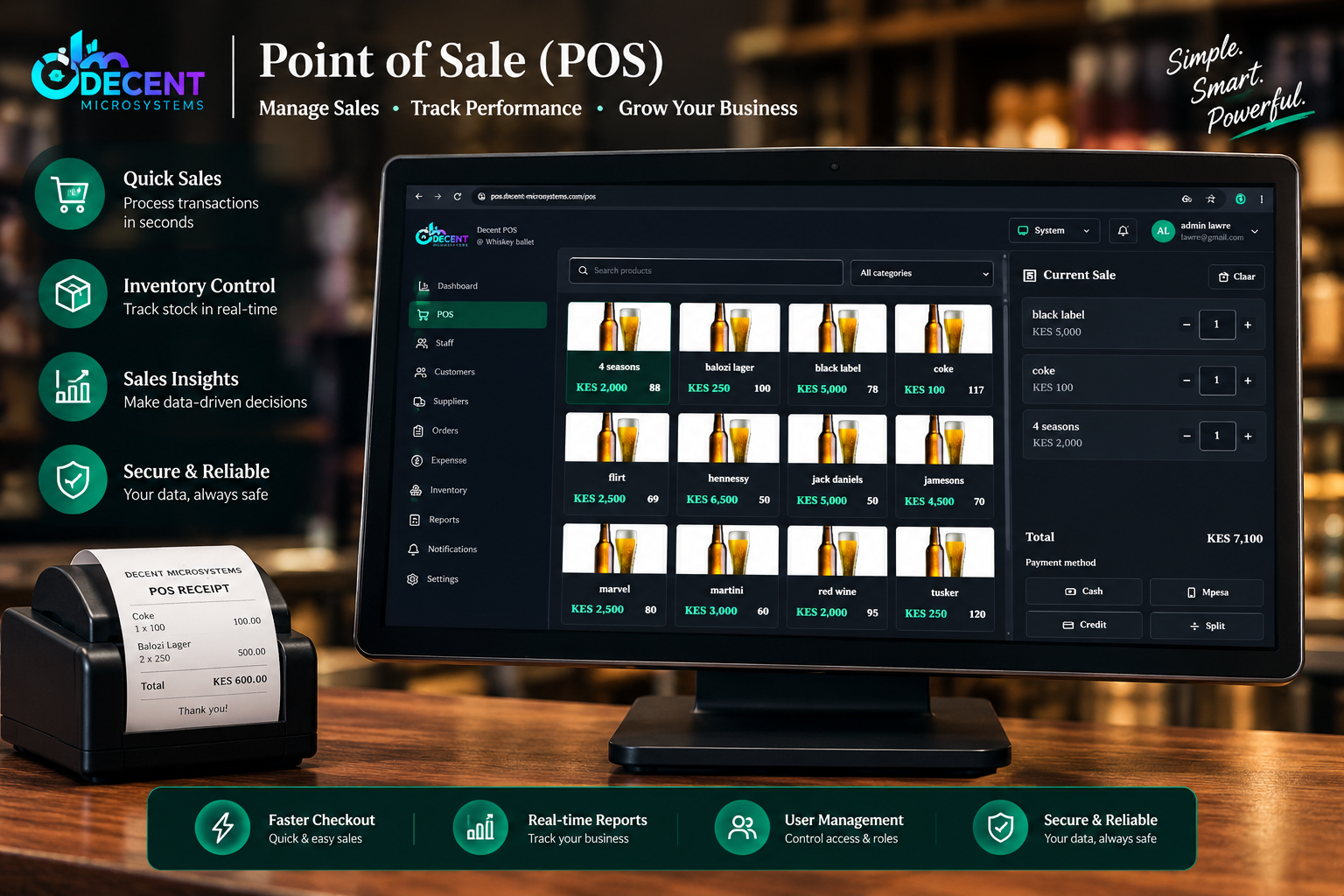
Task: Increase 4 seasons quantity in sale
Action: [1248, 436]
